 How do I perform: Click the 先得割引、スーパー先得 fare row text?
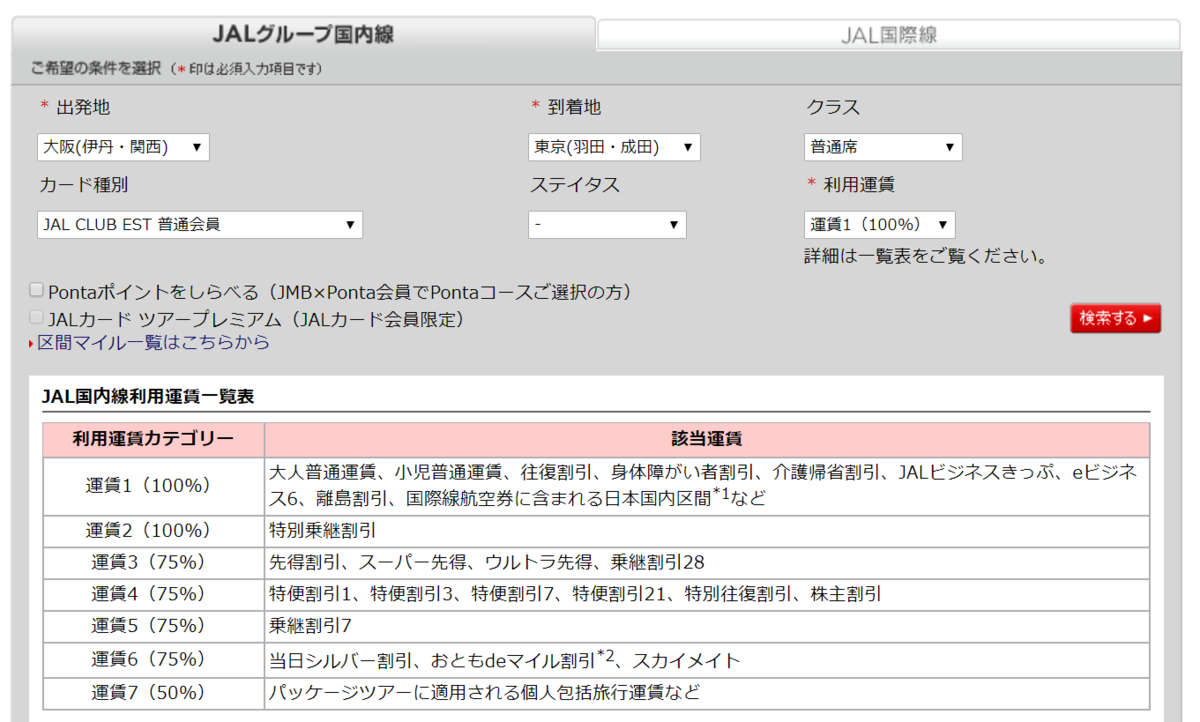click(x=487, y=562)
